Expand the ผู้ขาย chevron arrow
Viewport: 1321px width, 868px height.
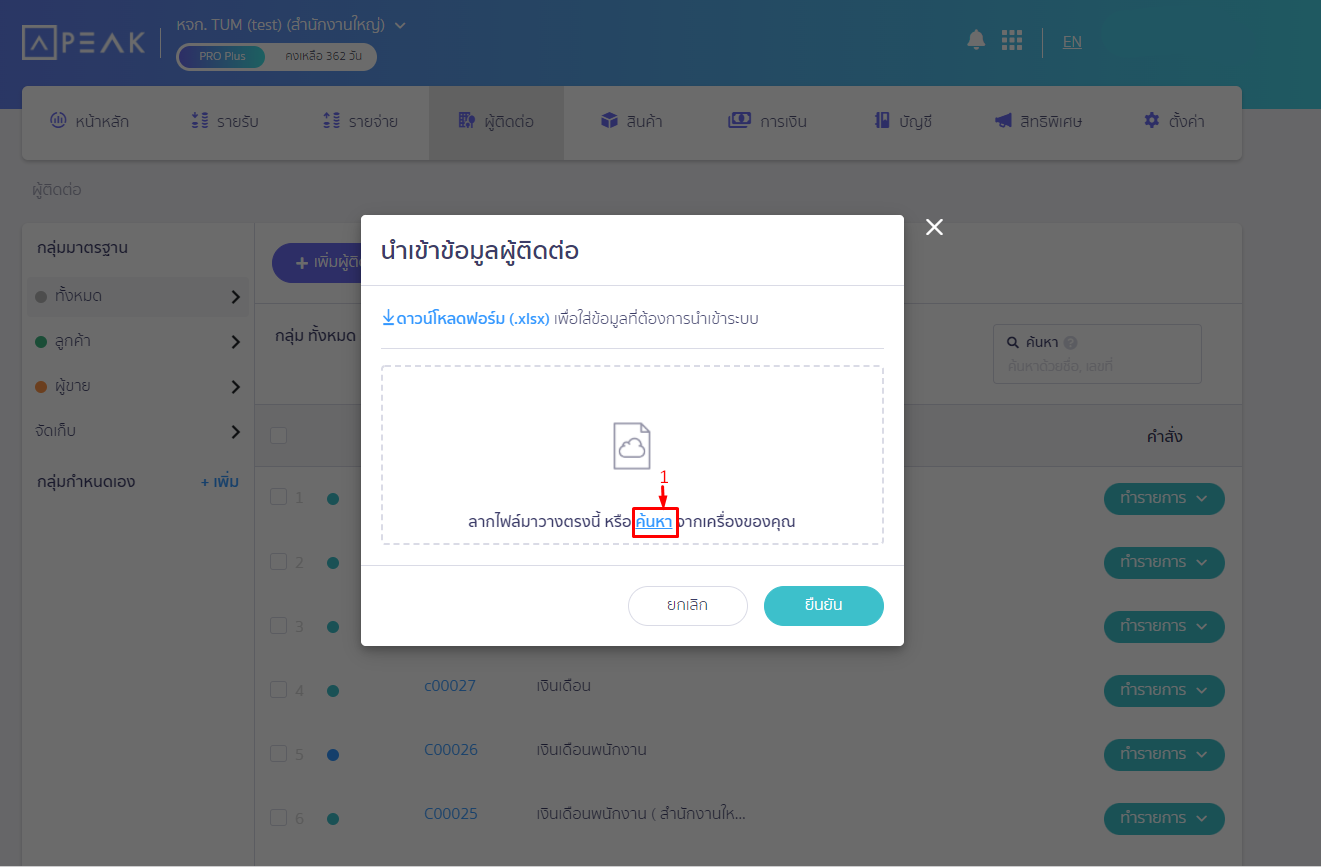(x=236, y=387)
